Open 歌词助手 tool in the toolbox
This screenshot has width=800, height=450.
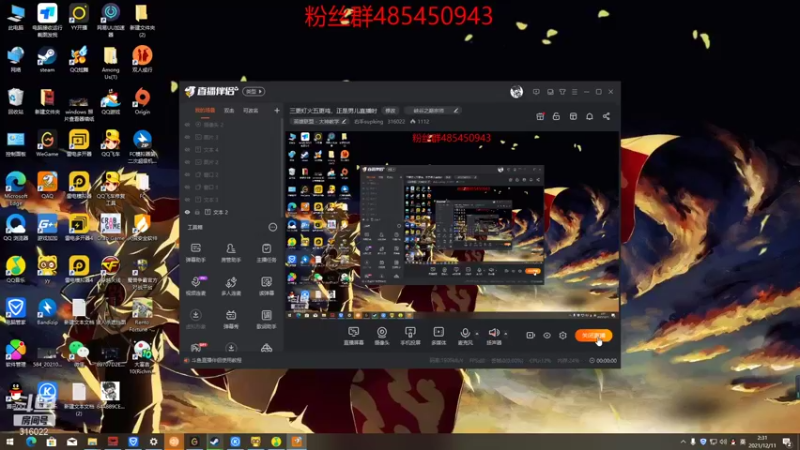[x=266, y=319]
